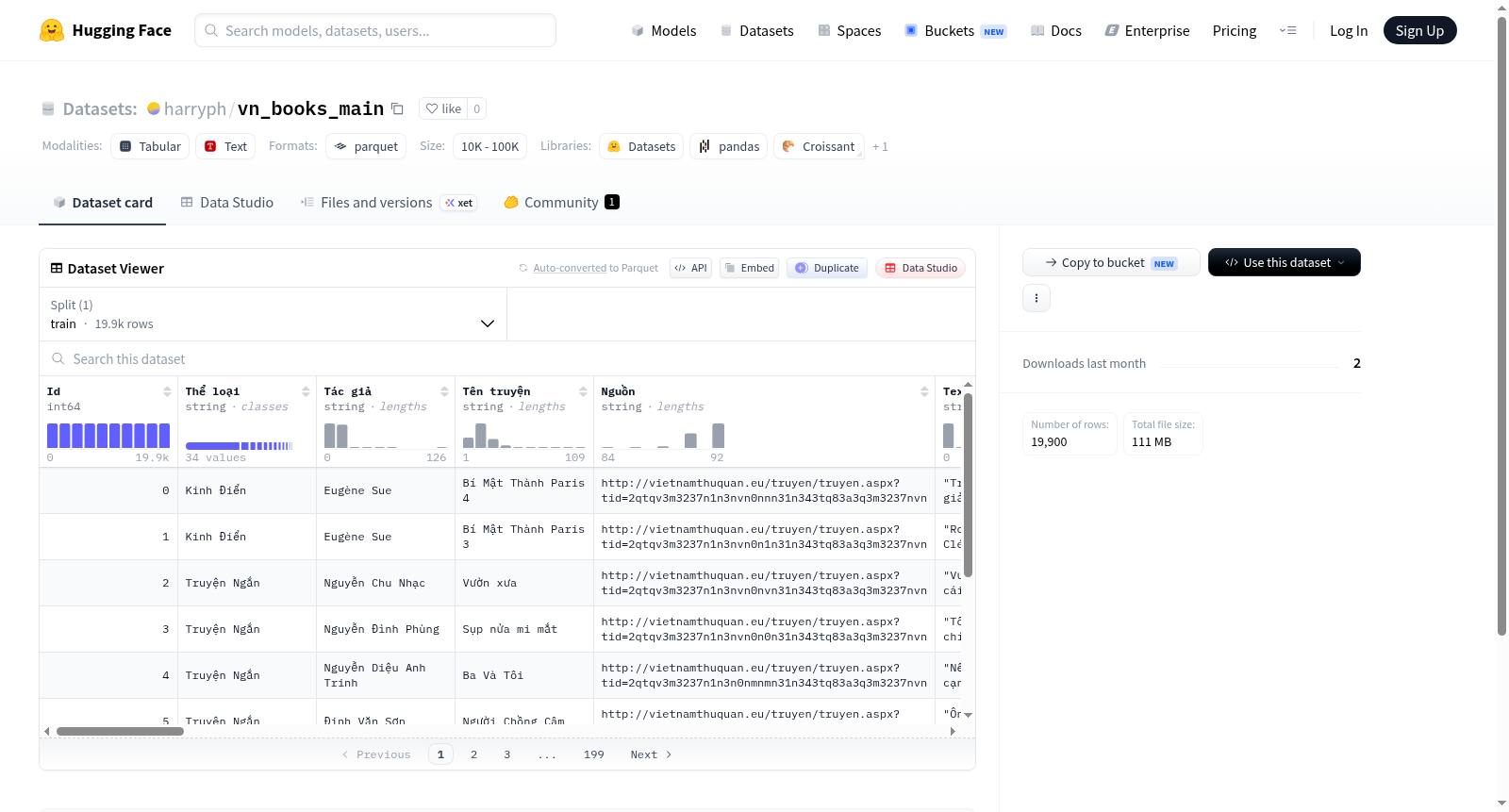Open the navigation more-options menu icon
1509x812 pixels.
pyautogui.click(x=1287, y=30)
